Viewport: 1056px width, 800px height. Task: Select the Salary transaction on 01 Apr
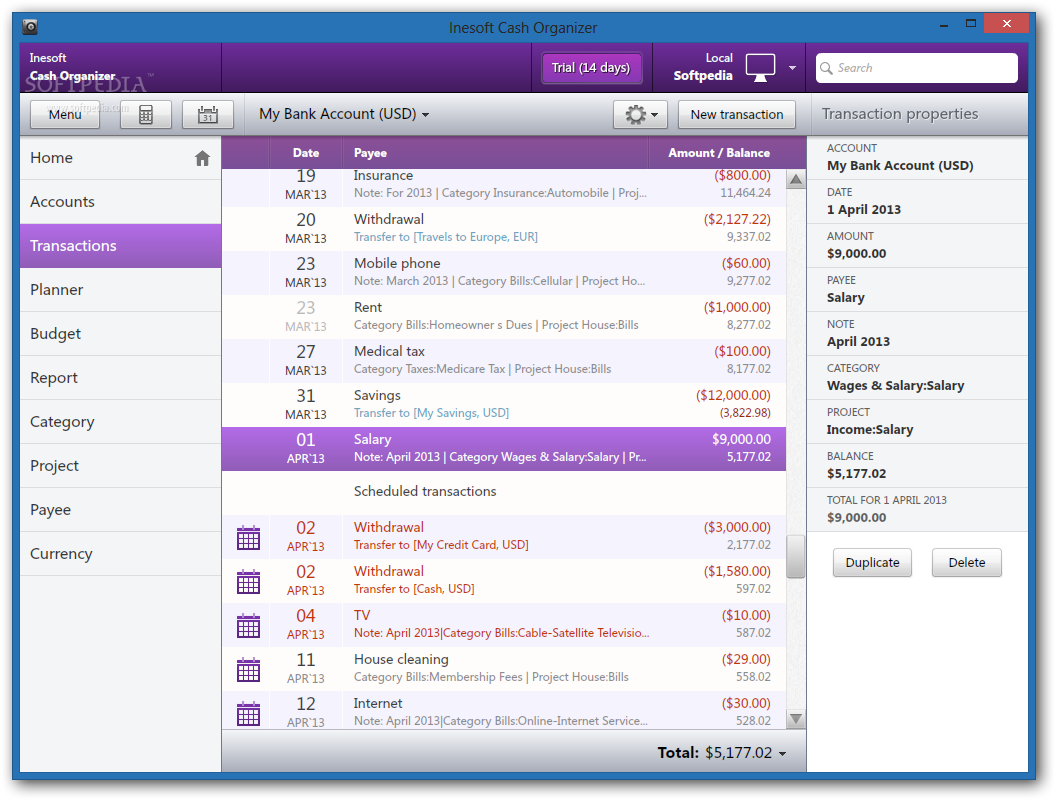tap(504, 448)
